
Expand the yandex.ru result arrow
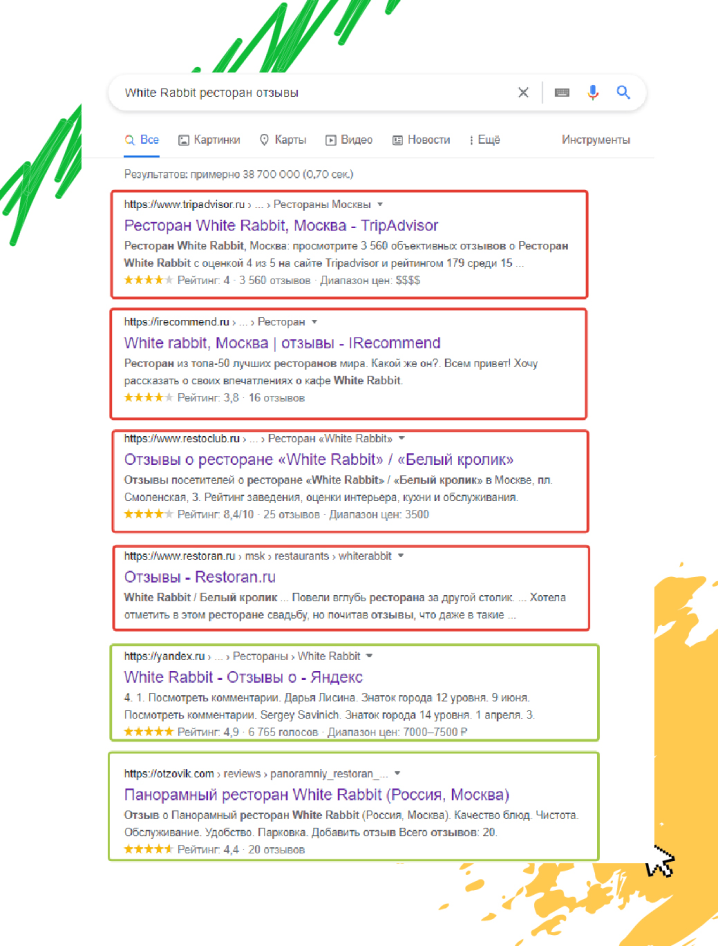tap(369, 656)
